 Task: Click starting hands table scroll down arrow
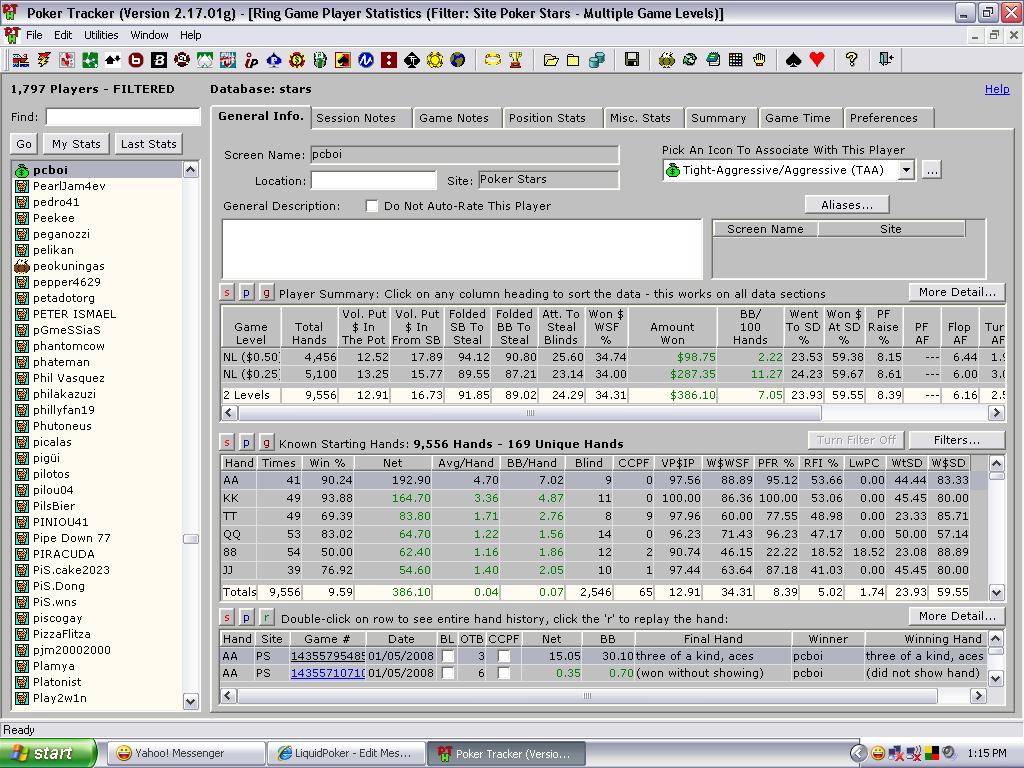(x=996, y=593)
